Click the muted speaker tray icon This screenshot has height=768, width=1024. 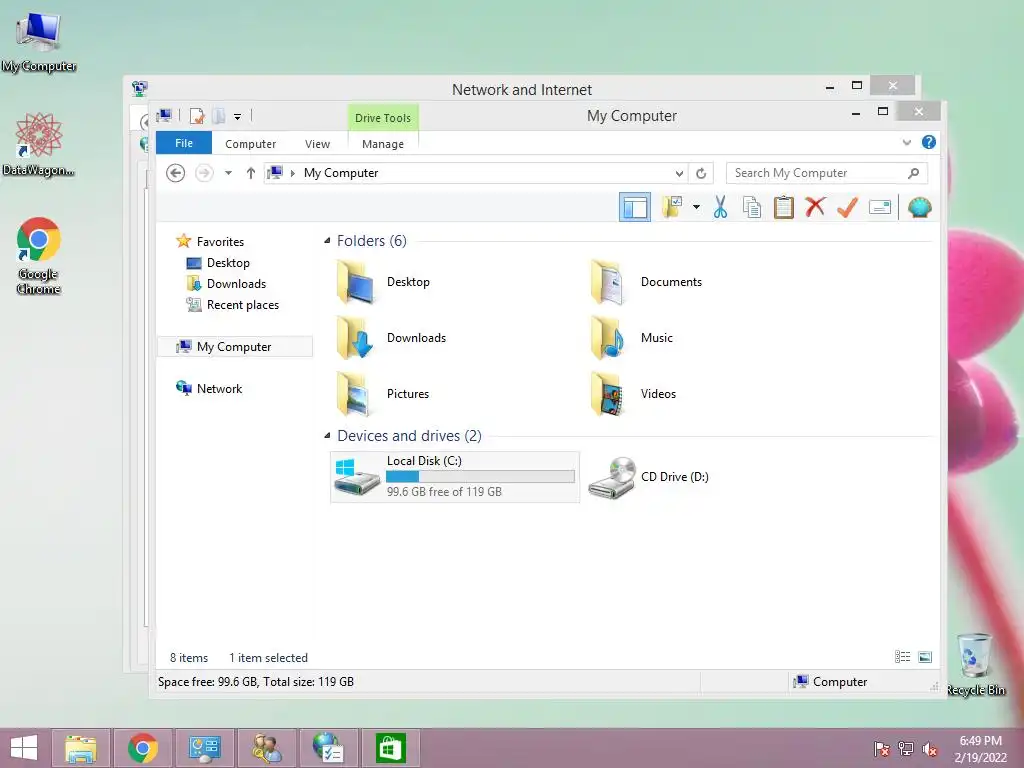(x=930, y=749)
